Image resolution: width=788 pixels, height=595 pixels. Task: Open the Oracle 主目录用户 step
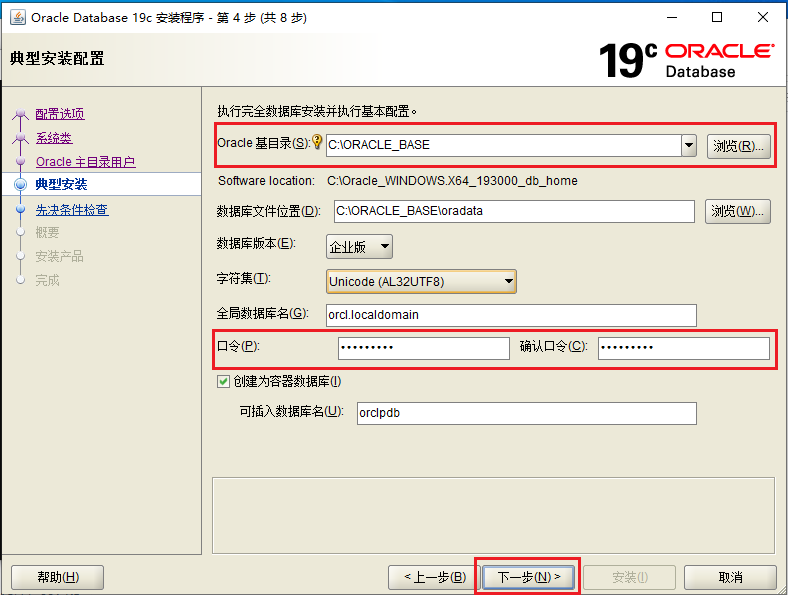tap(85, 162)
